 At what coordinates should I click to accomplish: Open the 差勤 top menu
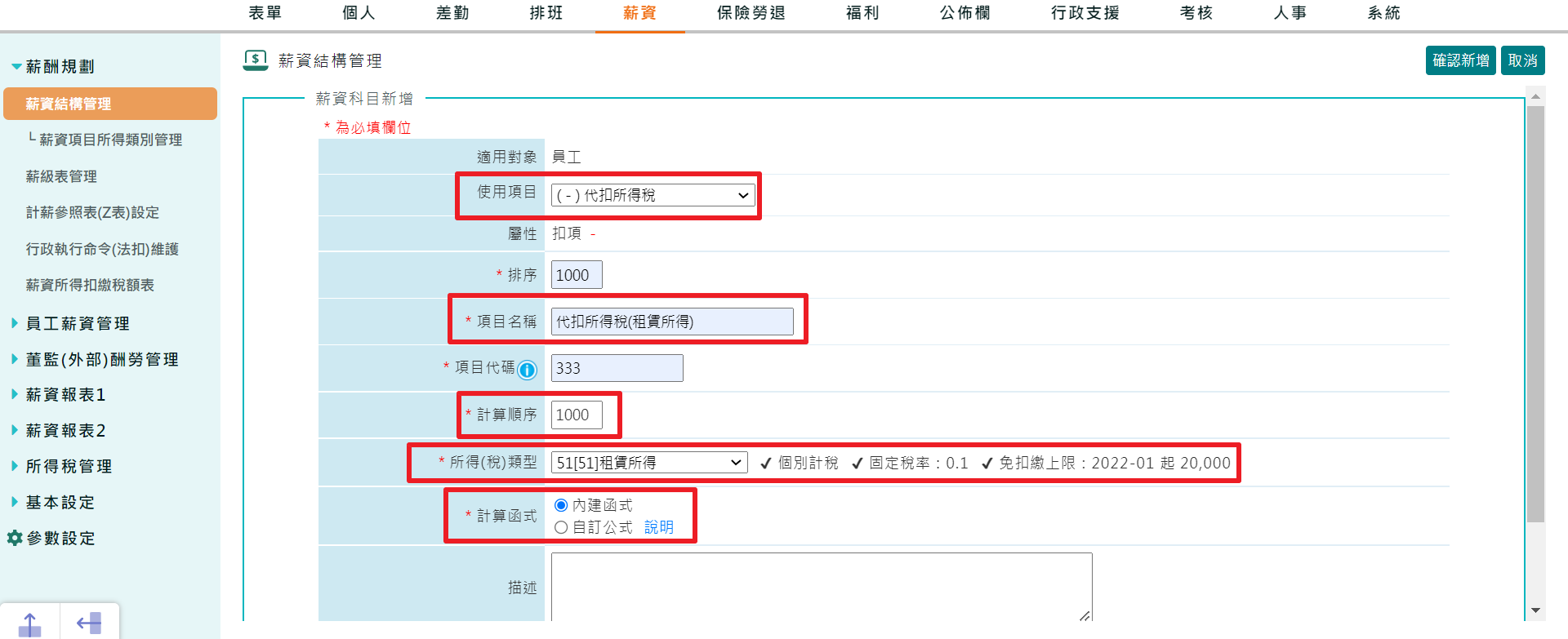(x=452, y=13)
